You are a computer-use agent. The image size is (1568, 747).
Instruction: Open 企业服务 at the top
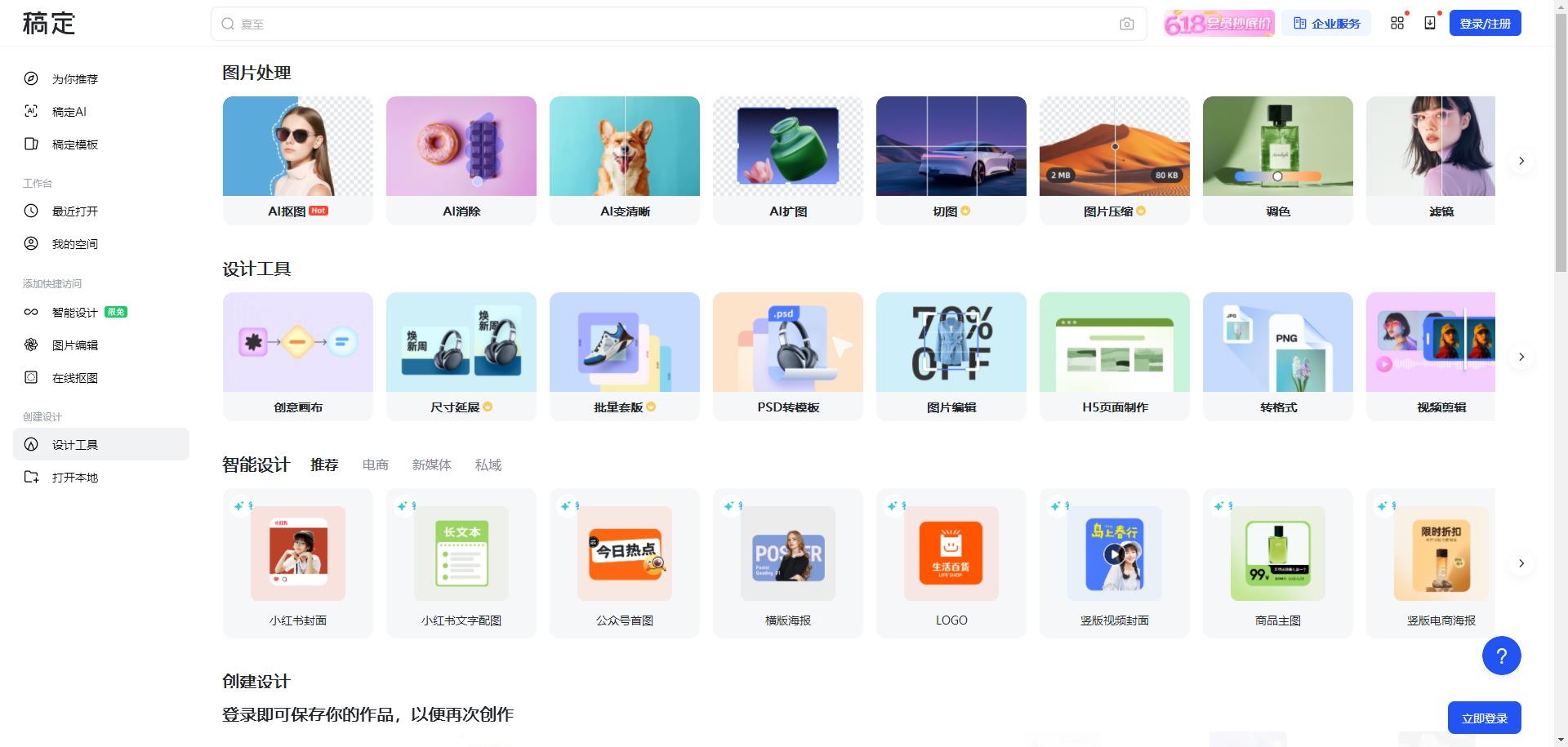pyautogui.click(x=1326, y=23)
